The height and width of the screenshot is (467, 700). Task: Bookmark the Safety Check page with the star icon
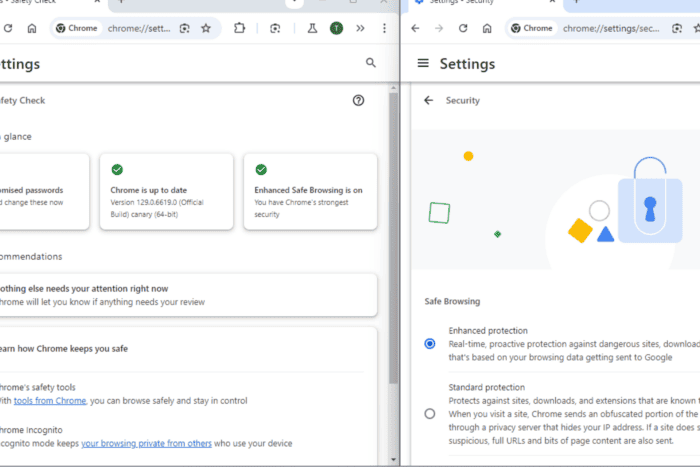tap(206, 28)
